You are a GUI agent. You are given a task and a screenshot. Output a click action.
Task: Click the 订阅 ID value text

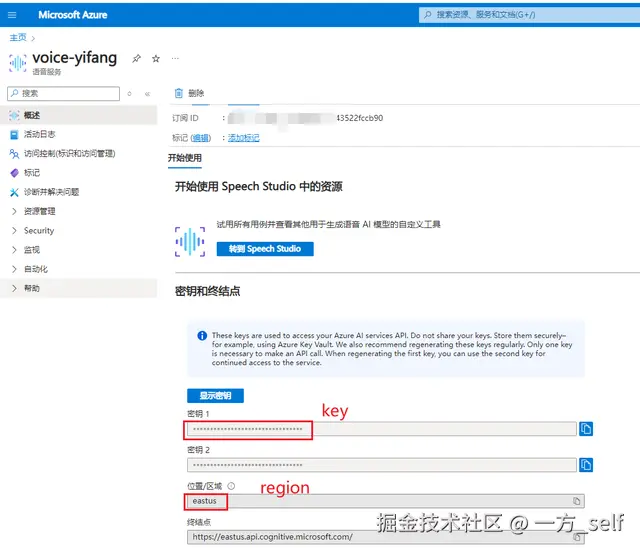305,118
